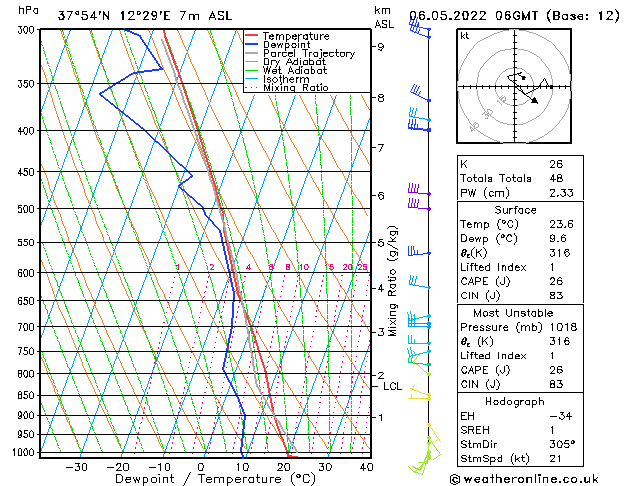
Task: Click the 300 pressure level label
Action: coord(28,30)
